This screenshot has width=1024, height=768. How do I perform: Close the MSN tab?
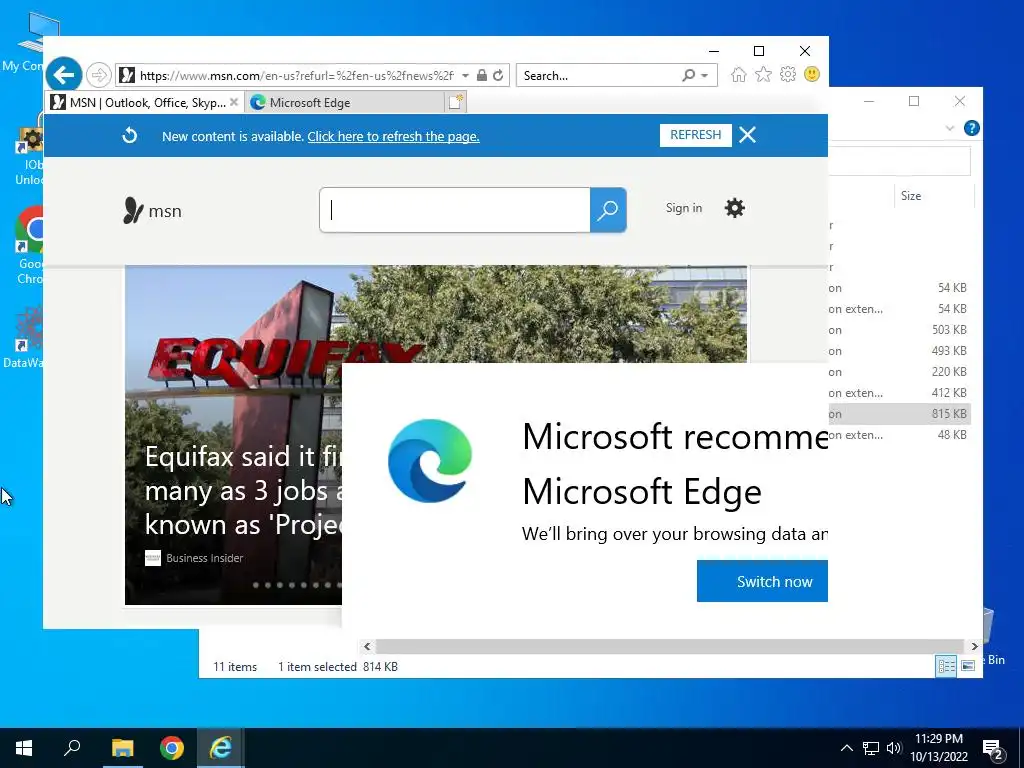tap(234, 103)
